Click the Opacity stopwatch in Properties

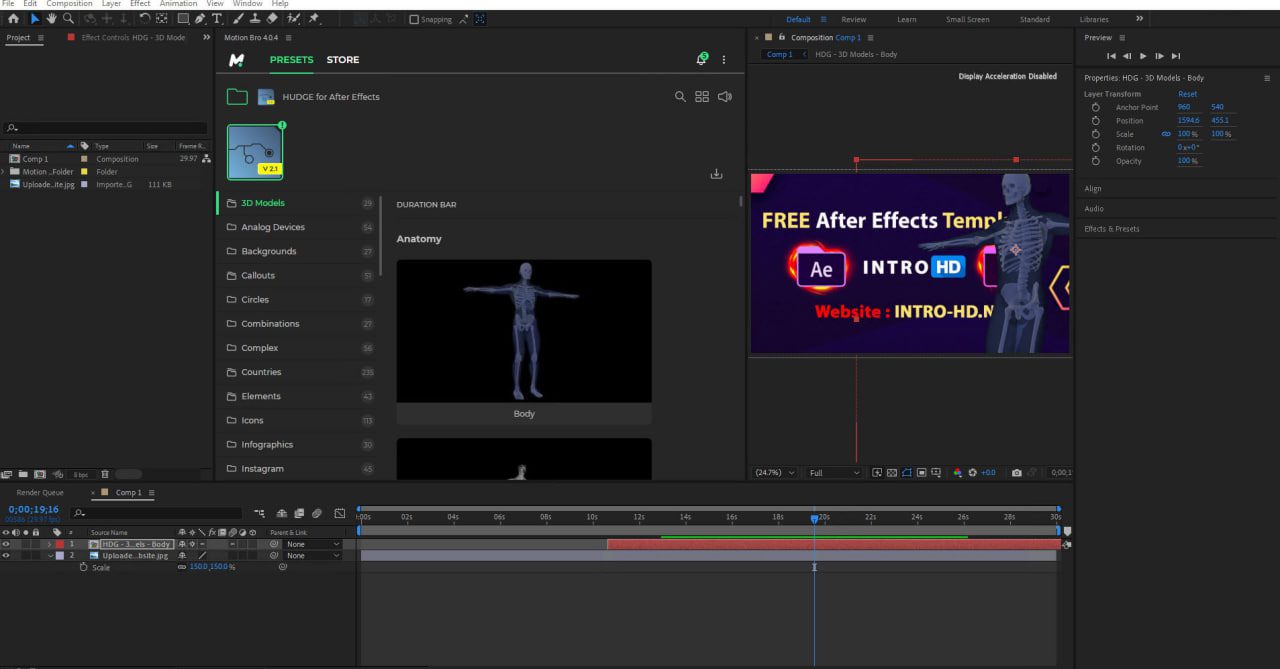click(1095, 161)
